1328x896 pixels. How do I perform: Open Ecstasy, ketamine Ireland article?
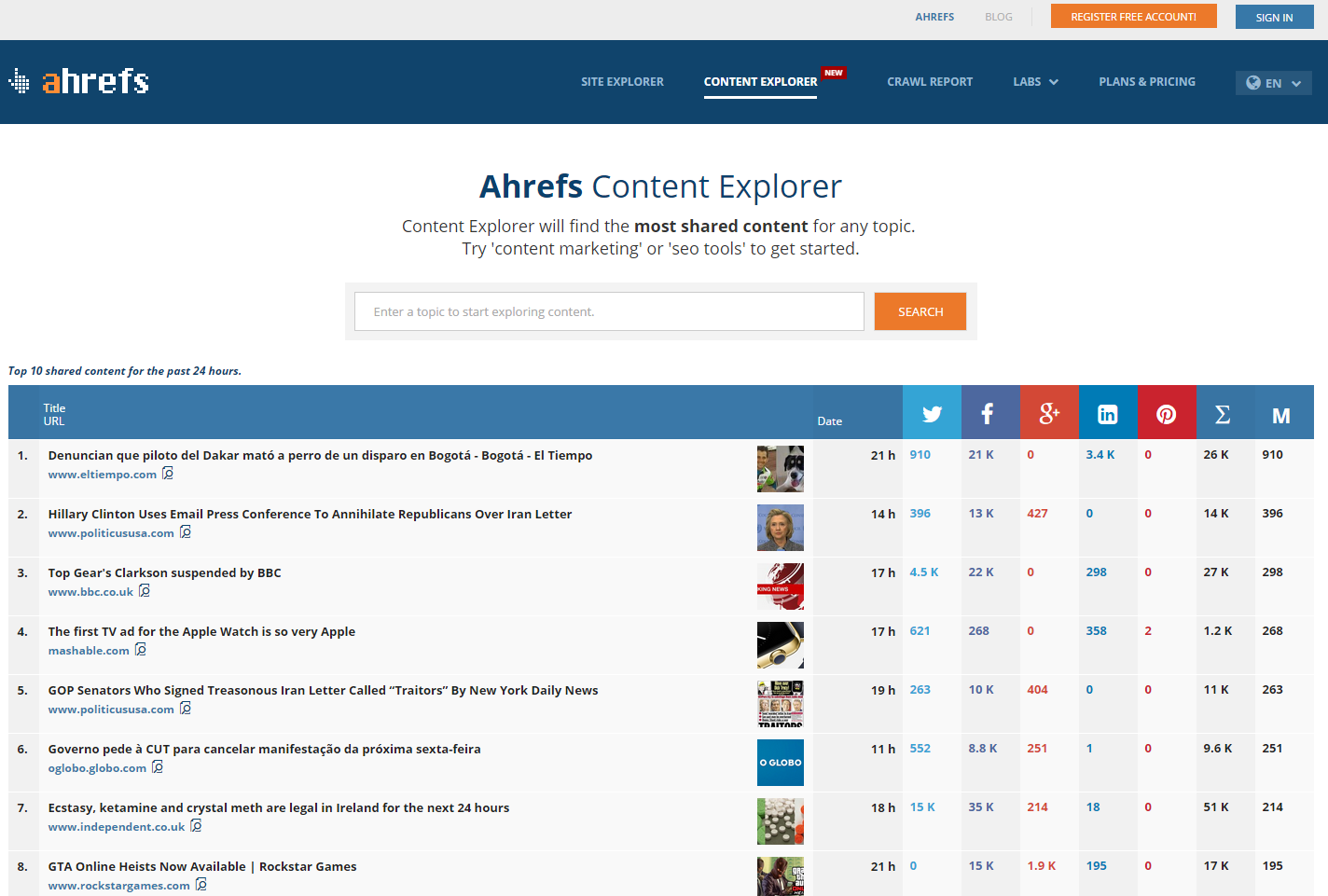point(279,807)
